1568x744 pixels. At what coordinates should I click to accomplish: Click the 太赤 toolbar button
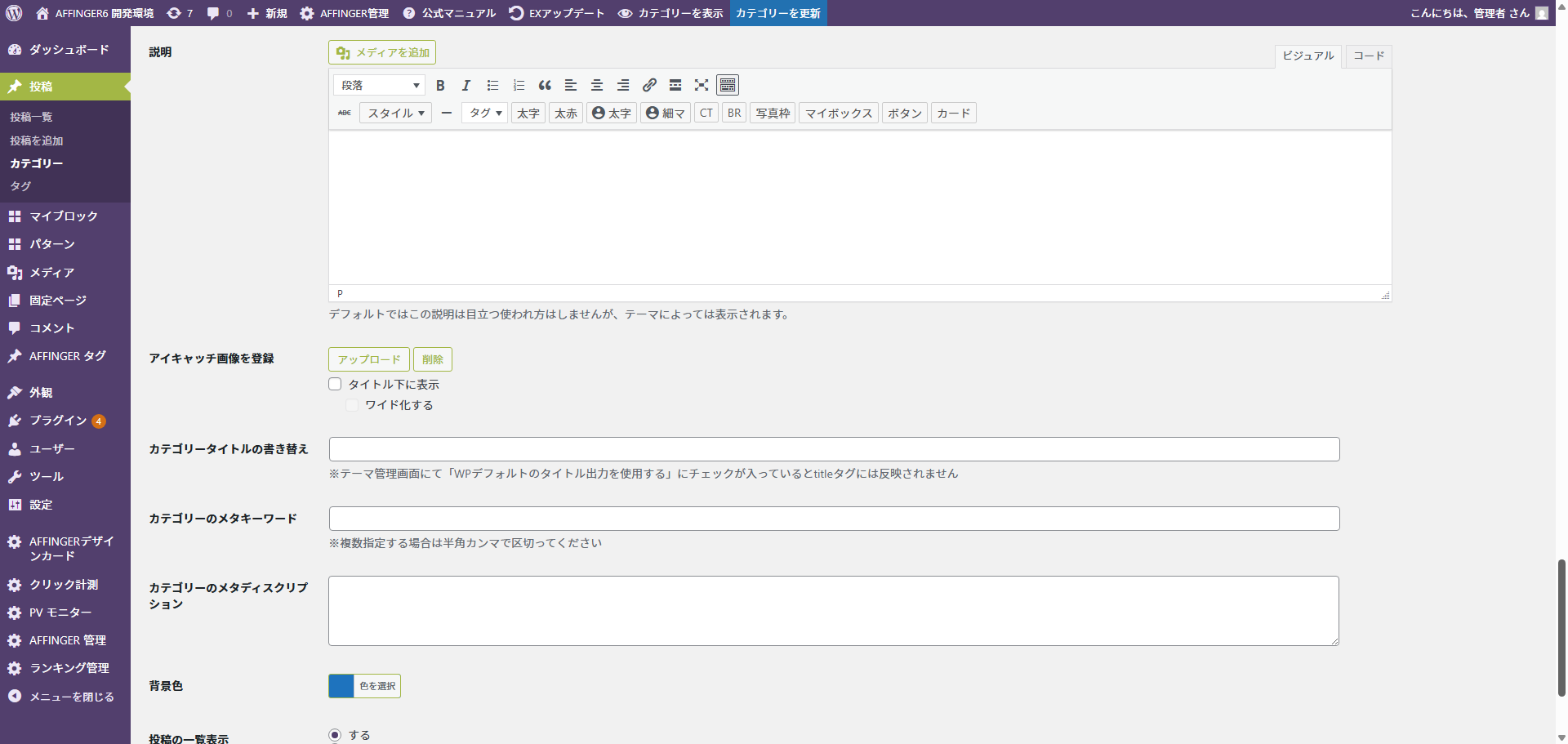point(566,113)
